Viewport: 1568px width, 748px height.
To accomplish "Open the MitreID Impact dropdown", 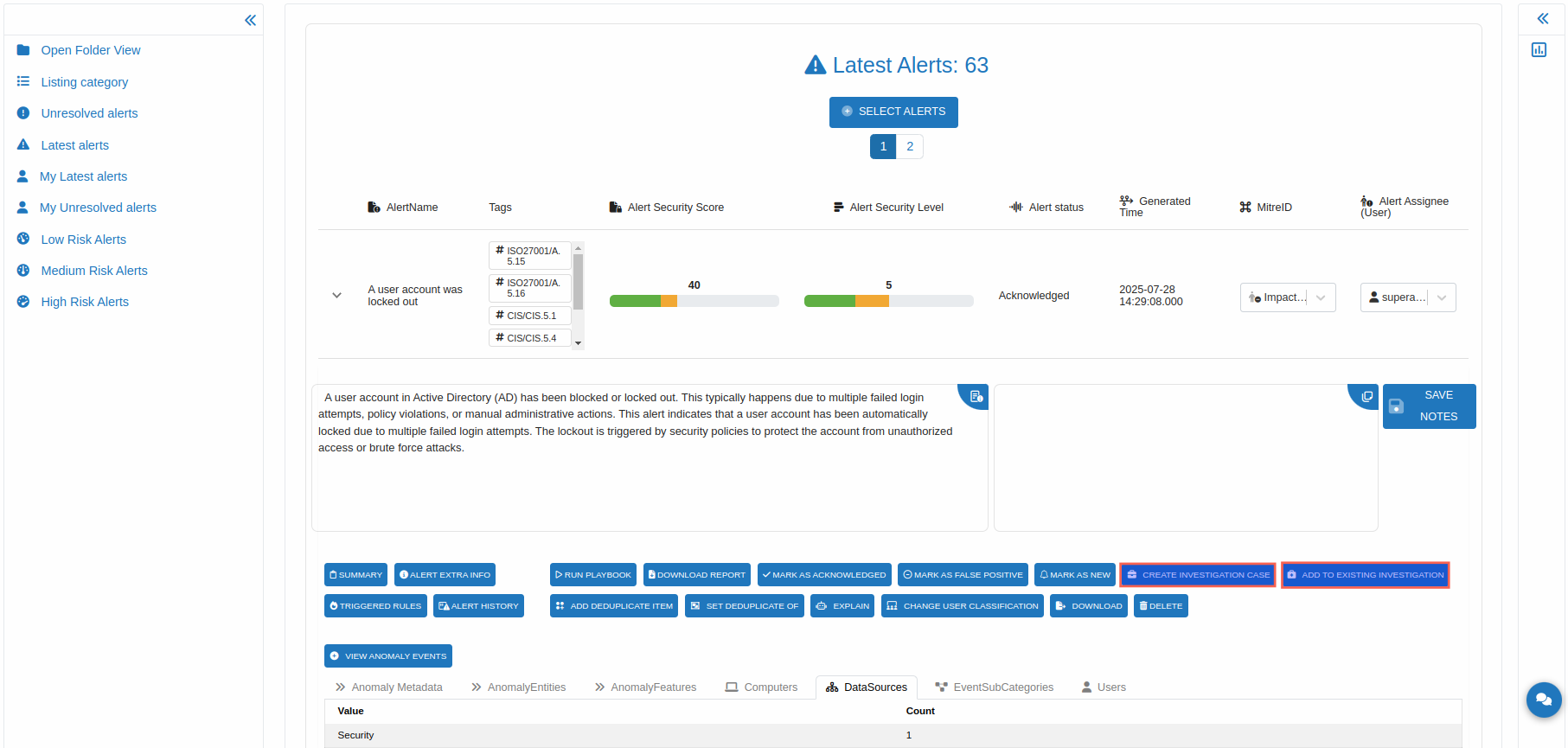I will (x=1287, y=297).
